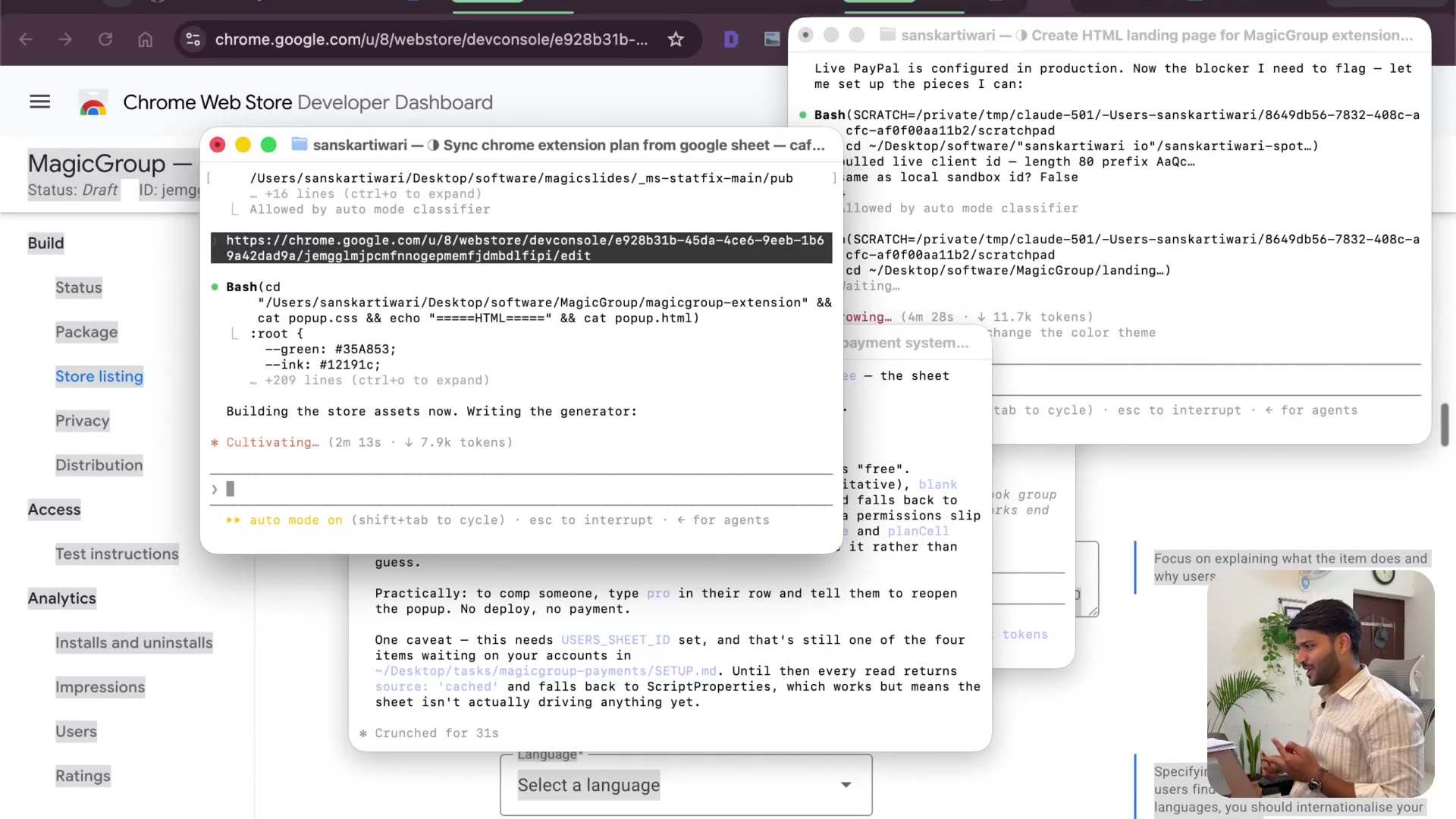Click the SETUP.md file path in the terminal
Image resolution: width=1456 pixels, height=819 pixels.
coord(546,671)
